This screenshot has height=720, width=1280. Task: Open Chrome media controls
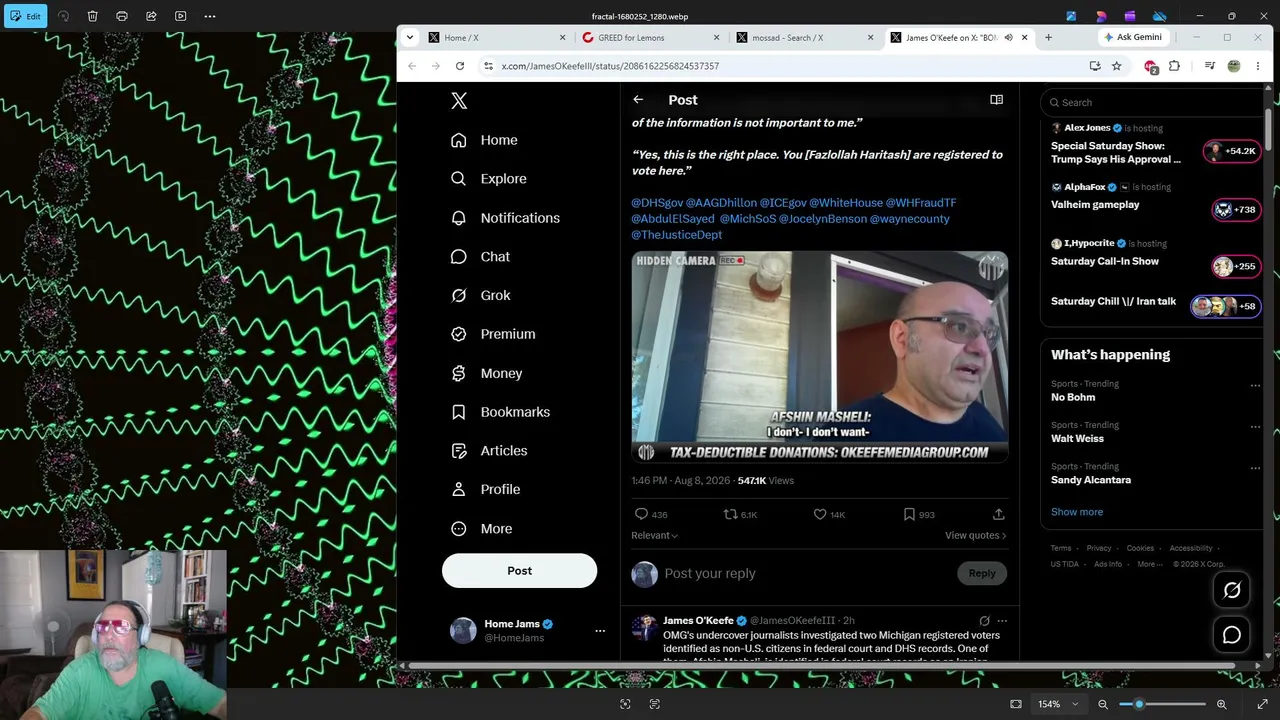(x=1210, y=66)
